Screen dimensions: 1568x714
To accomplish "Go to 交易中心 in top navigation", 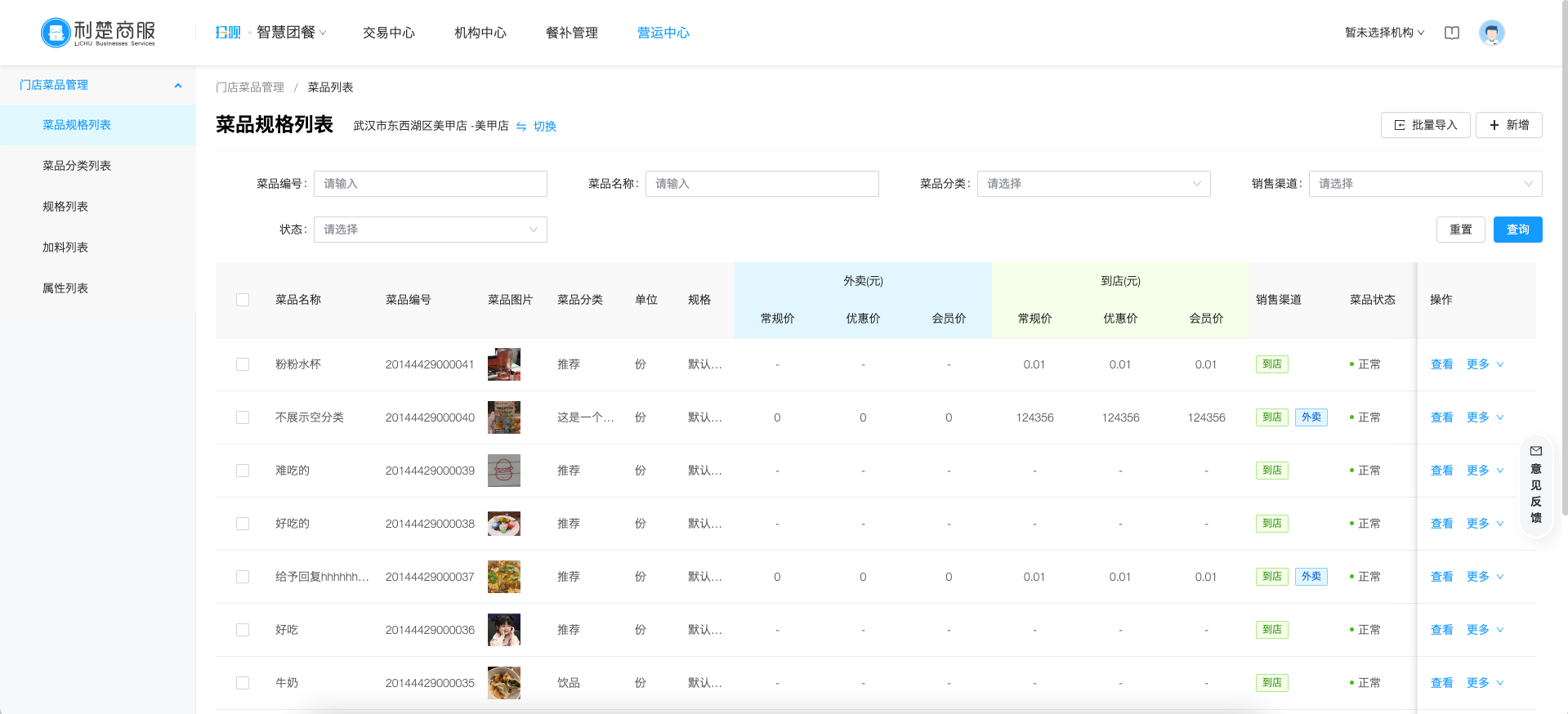I will click(389, 33).
